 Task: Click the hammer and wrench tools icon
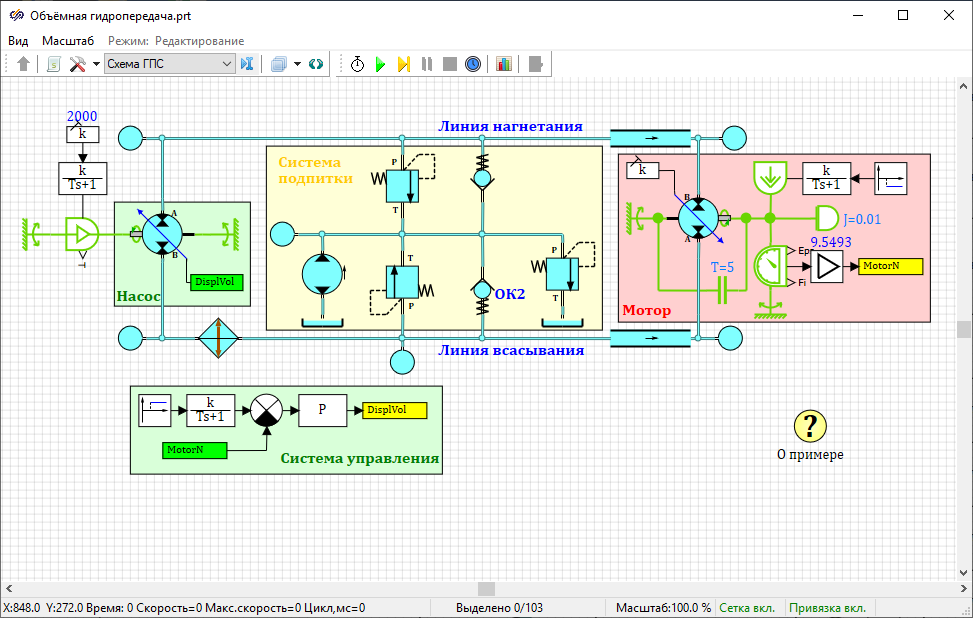pyautogui.click(x=78, y=64)
